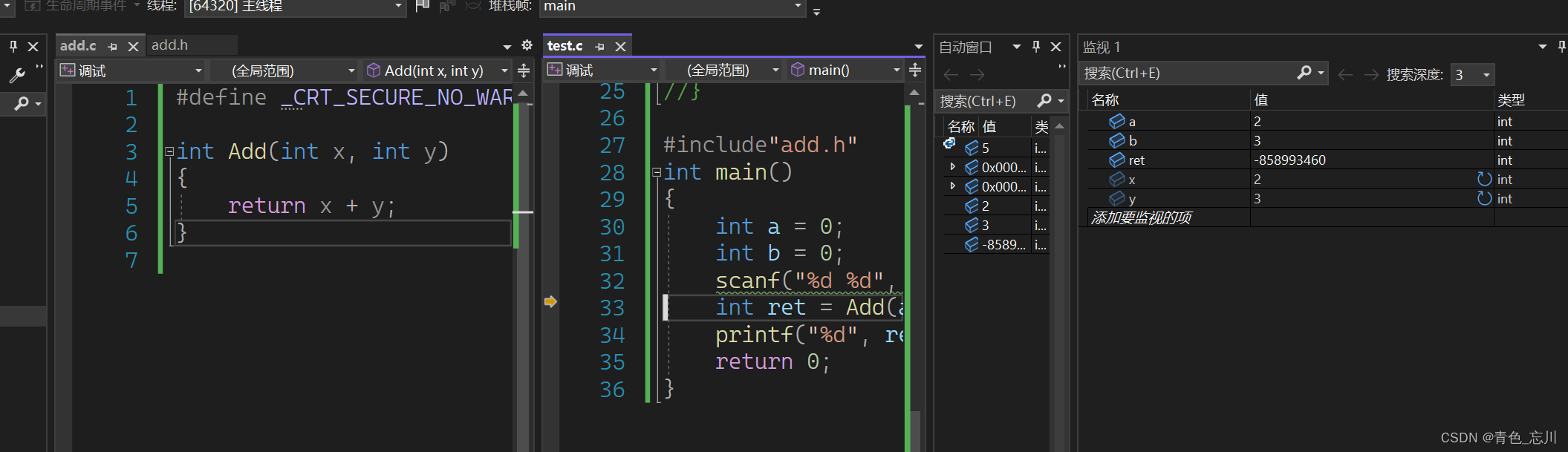Select the -8589... row in 自动窗口
The height and width of the screenshot is (452, 1568).
[996, 244]
